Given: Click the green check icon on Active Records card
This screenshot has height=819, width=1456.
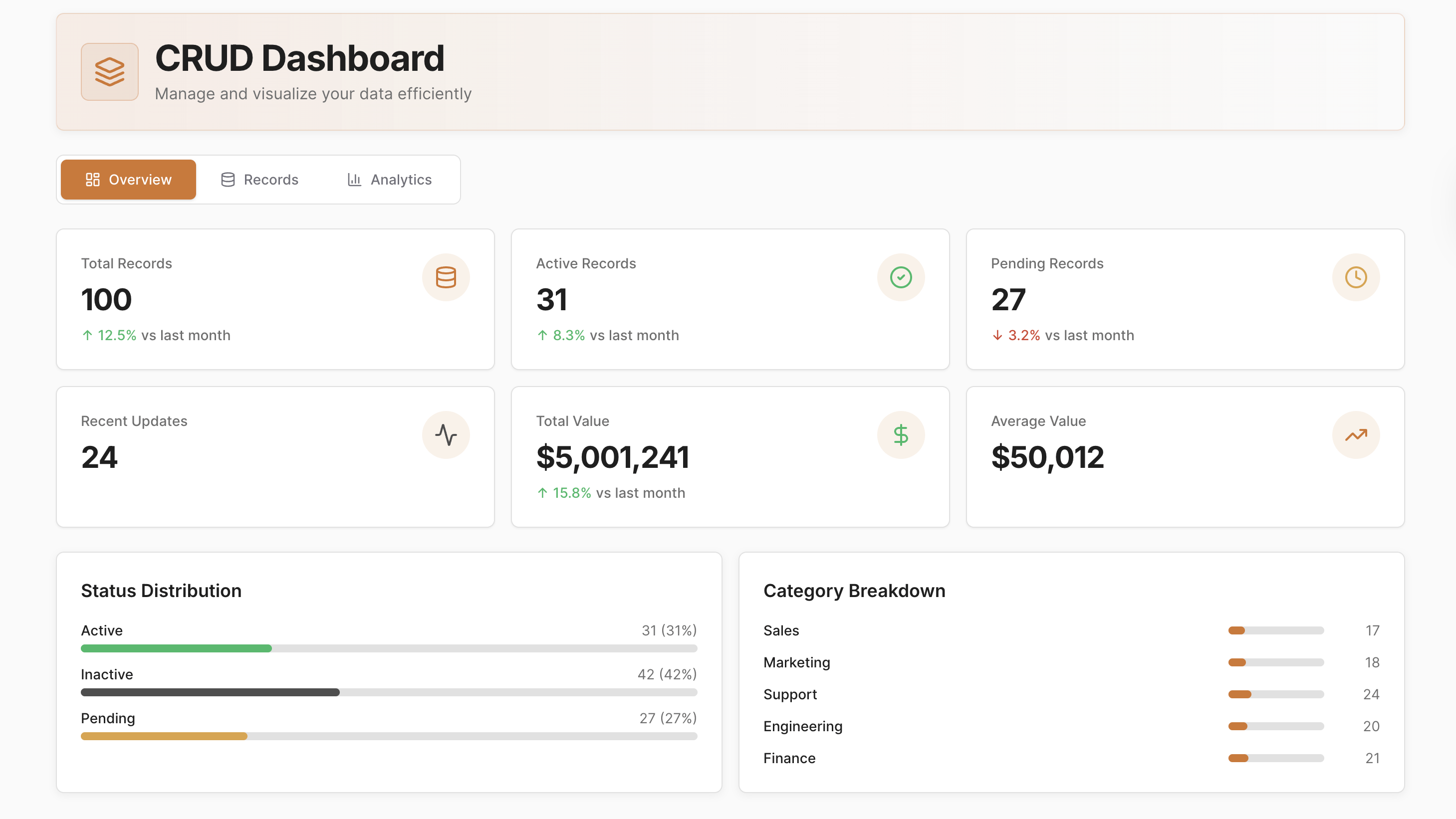Looking at the screenshot, I should (901, 277).
